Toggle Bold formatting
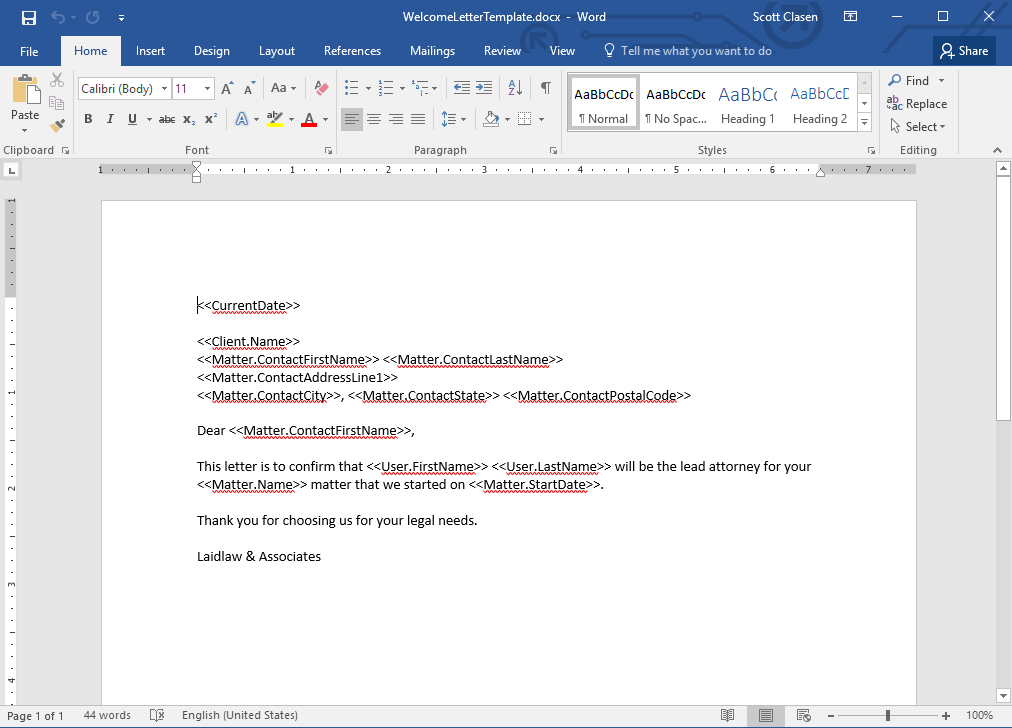This screenshot has width=1012, height=728. (x=88, y=119)
